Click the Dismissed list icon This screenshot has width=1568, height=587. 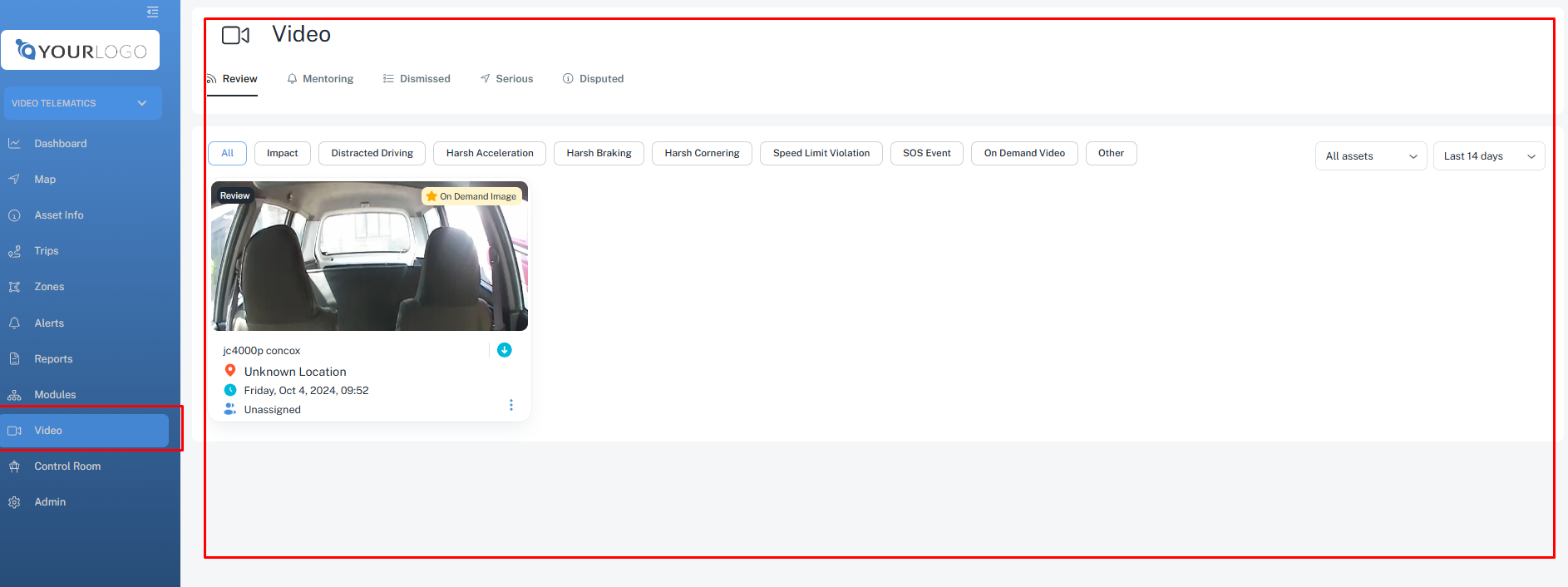388,78
